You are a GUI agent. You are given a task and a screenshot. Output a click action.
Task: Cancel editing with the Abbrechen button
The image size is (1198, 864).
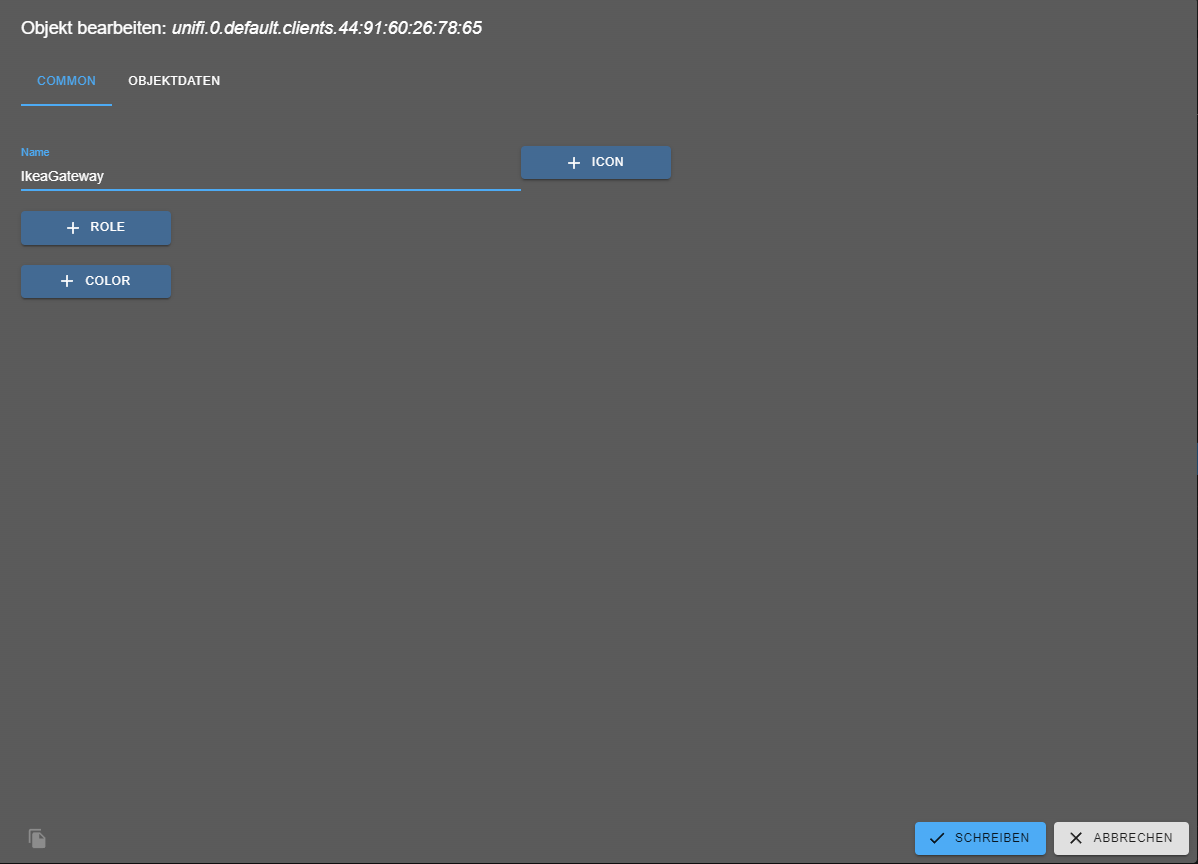[x=1121, y=838]
